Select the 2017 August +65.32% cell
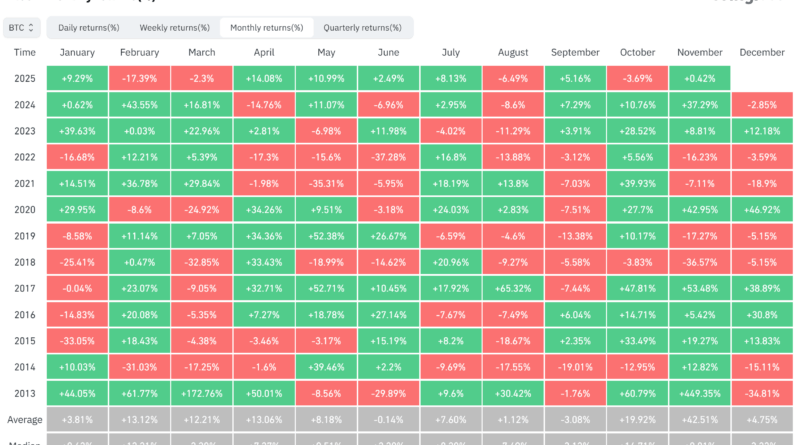 [512, 288]
